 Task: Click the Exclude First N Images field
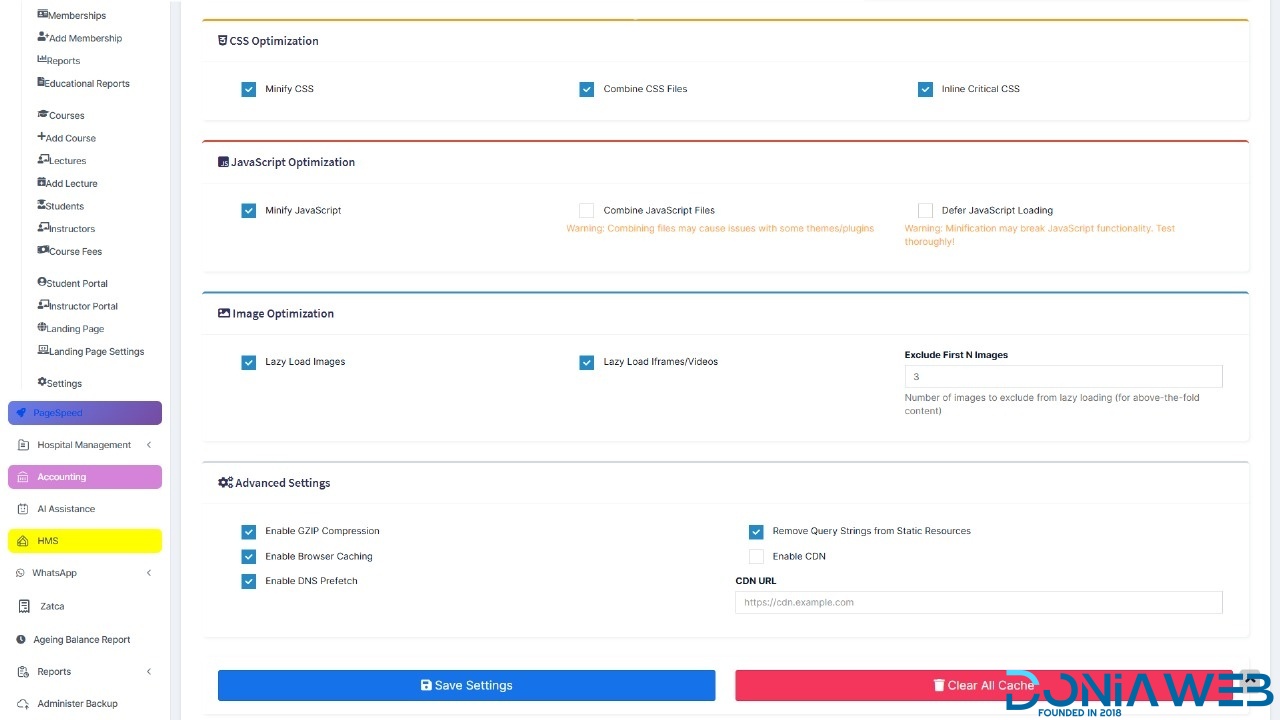(x=1063, y=377)
